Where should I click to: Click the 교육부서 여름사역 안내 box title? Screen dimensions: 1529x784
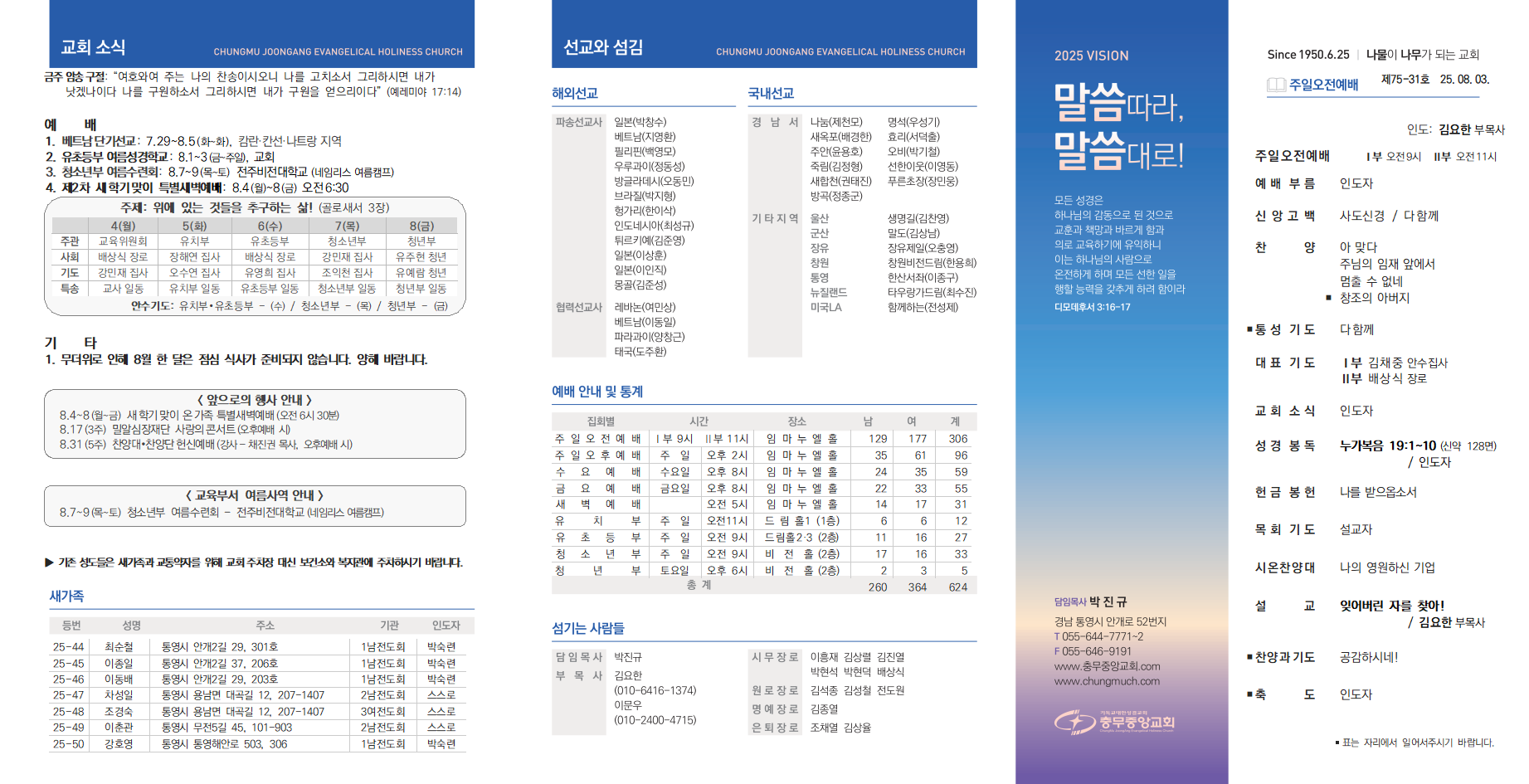pyautogui.click(x=255, y=495)
